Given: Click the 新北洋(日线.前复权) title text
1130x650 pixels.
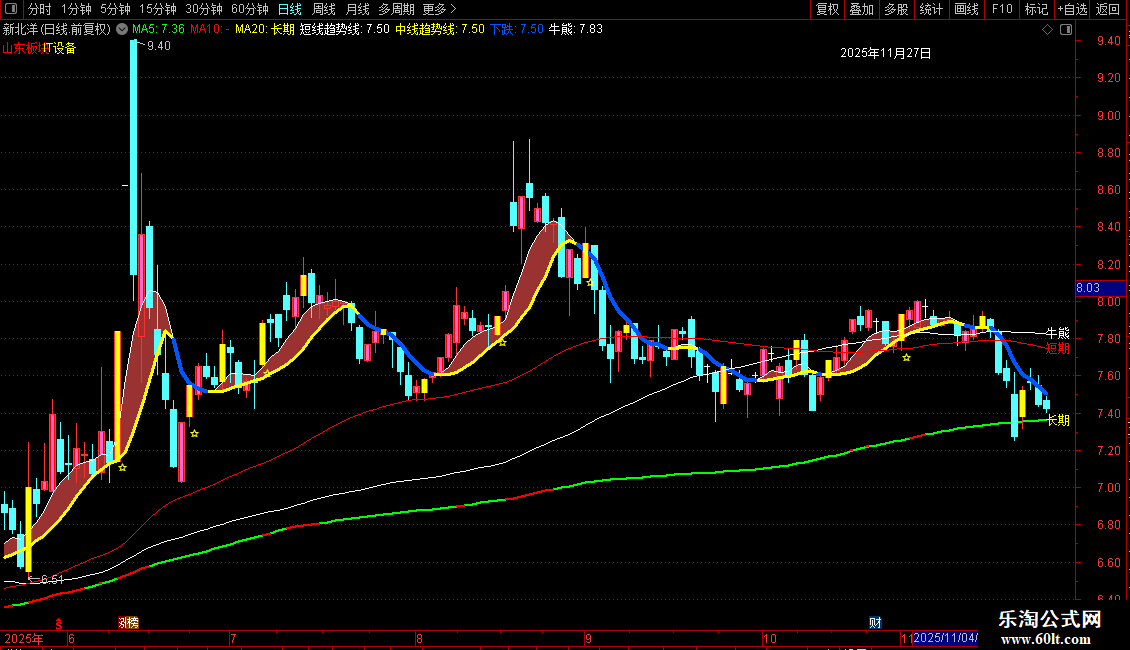Looking at the screenshot, I should tap(57, 29).
